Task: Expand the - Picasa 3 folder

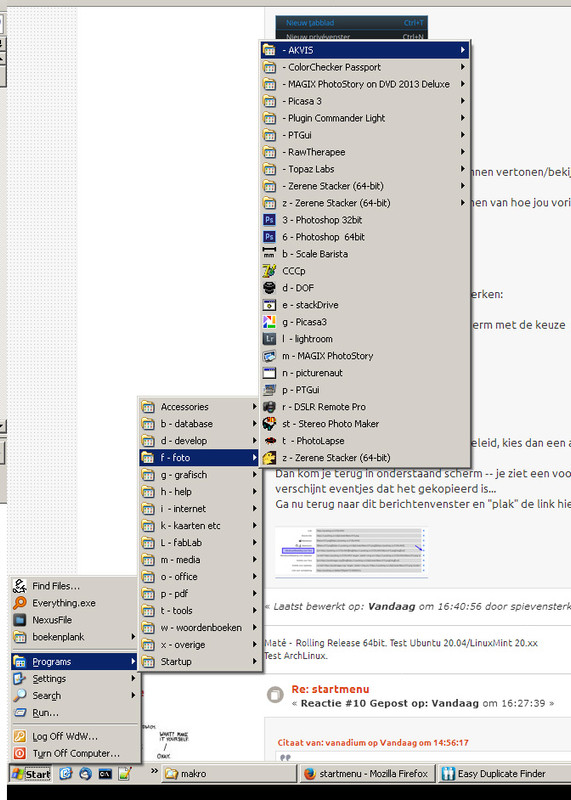Action: click(365, 101)
